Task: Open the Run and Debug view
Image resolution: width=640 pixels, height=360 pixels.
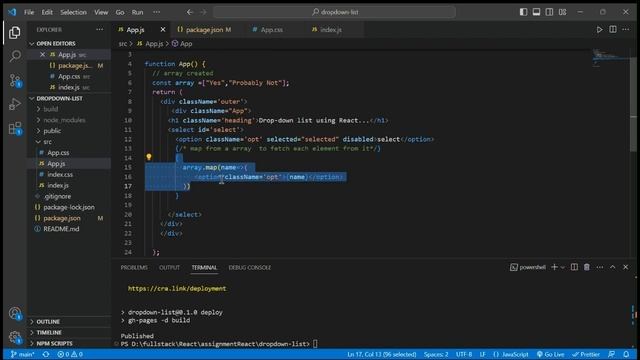Action: [x=15, y=104]
